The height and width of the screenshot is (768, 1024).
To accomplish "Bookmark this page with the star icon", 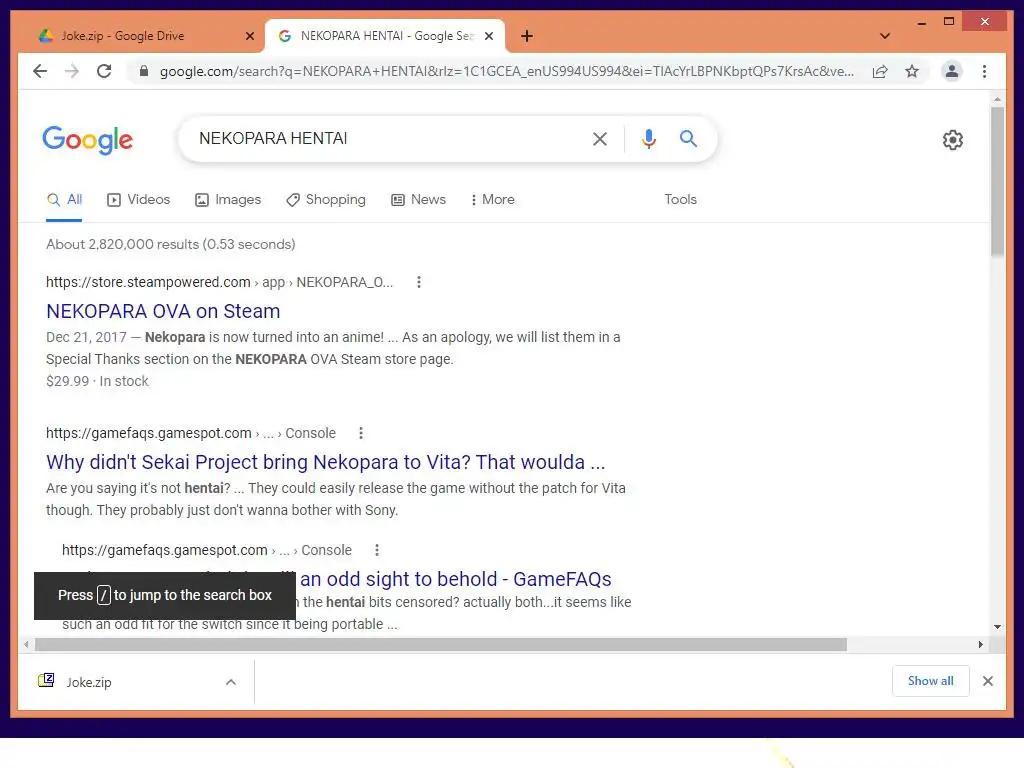I will (x=912, y=71).
